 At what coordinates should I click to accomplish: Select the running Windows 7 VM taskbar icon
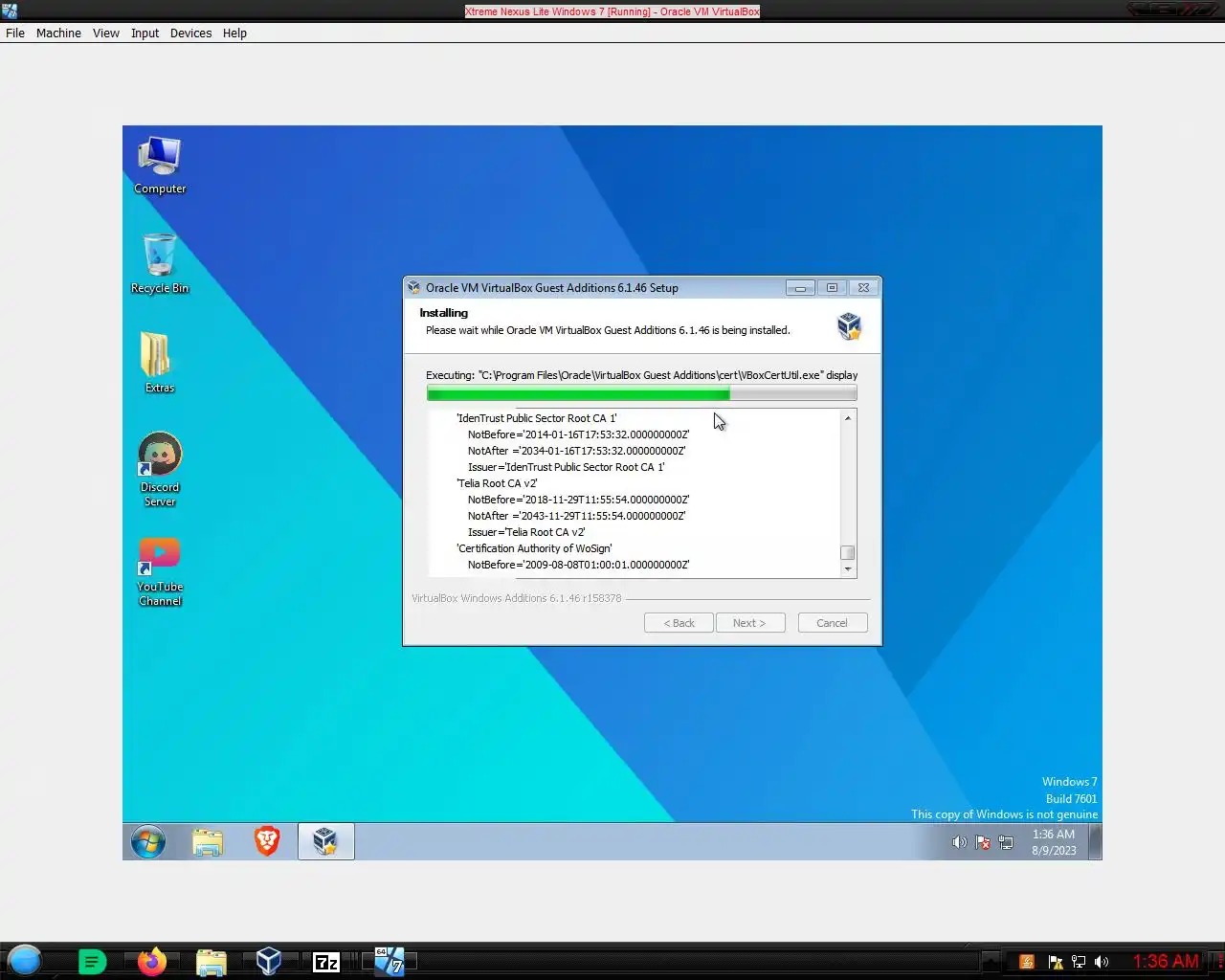coord(389,961)
